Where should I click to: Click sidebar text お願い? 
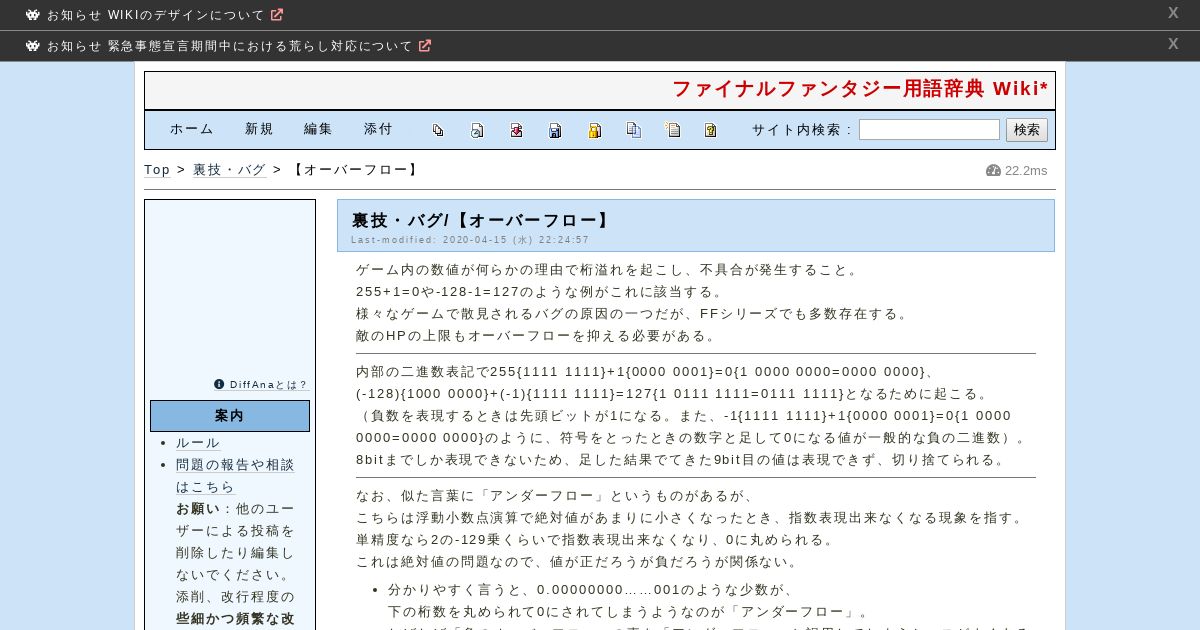tap(198, 509)
